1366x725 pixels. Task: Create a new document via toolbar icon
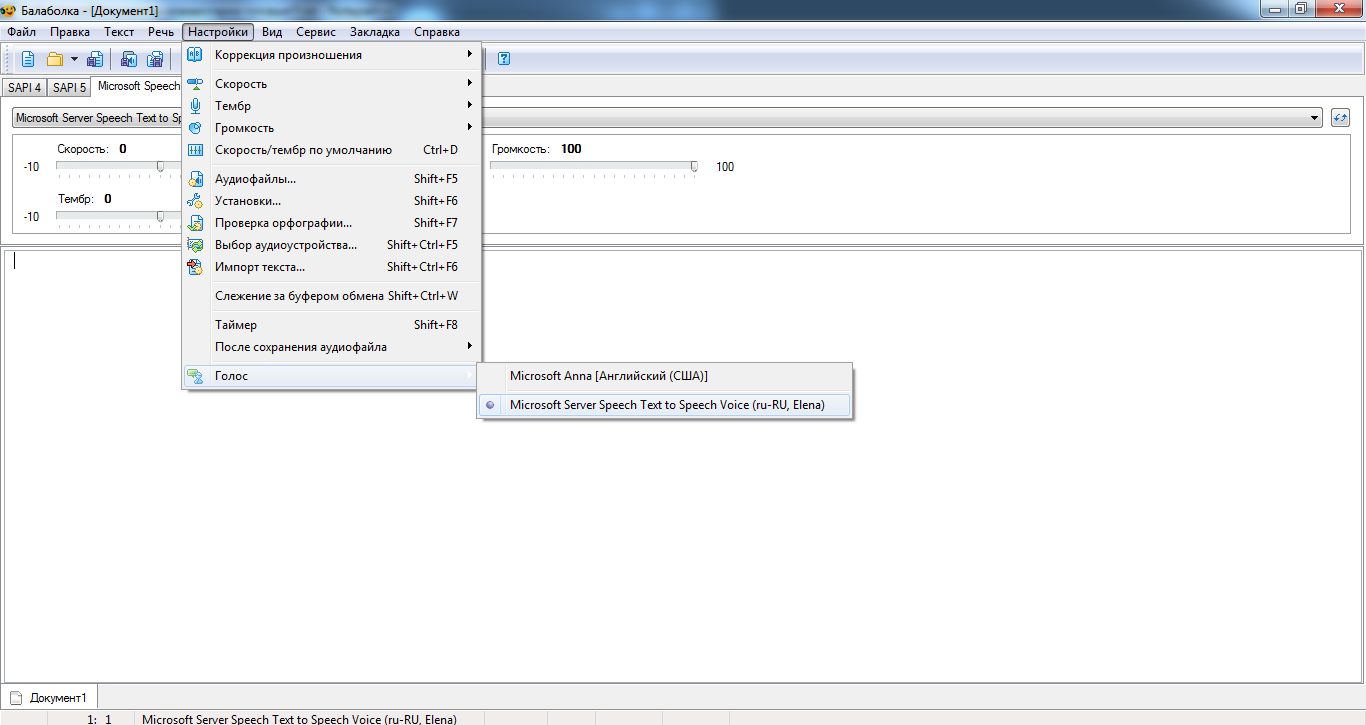tap(28, 58)
